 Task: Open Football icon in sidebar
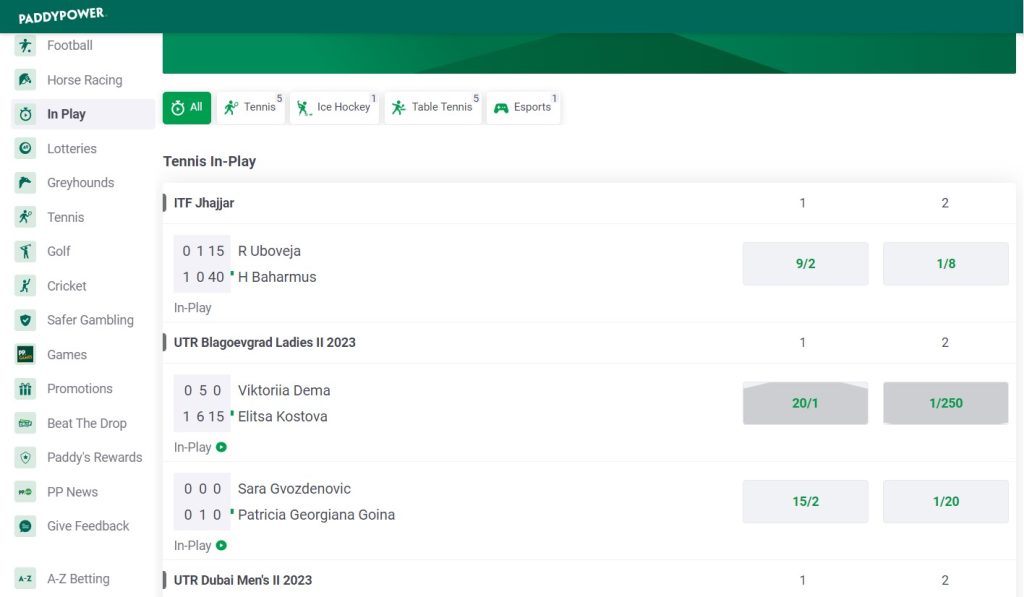tap(25, 46)
